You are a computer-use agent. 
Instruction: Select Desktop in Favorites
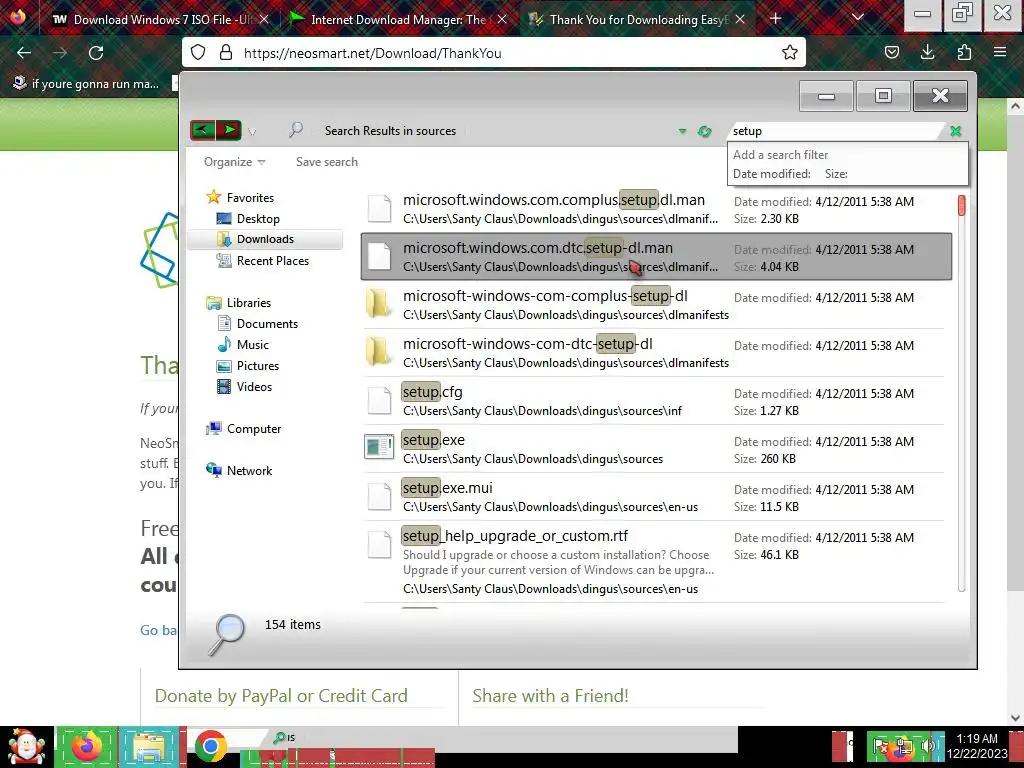(248, 219)
